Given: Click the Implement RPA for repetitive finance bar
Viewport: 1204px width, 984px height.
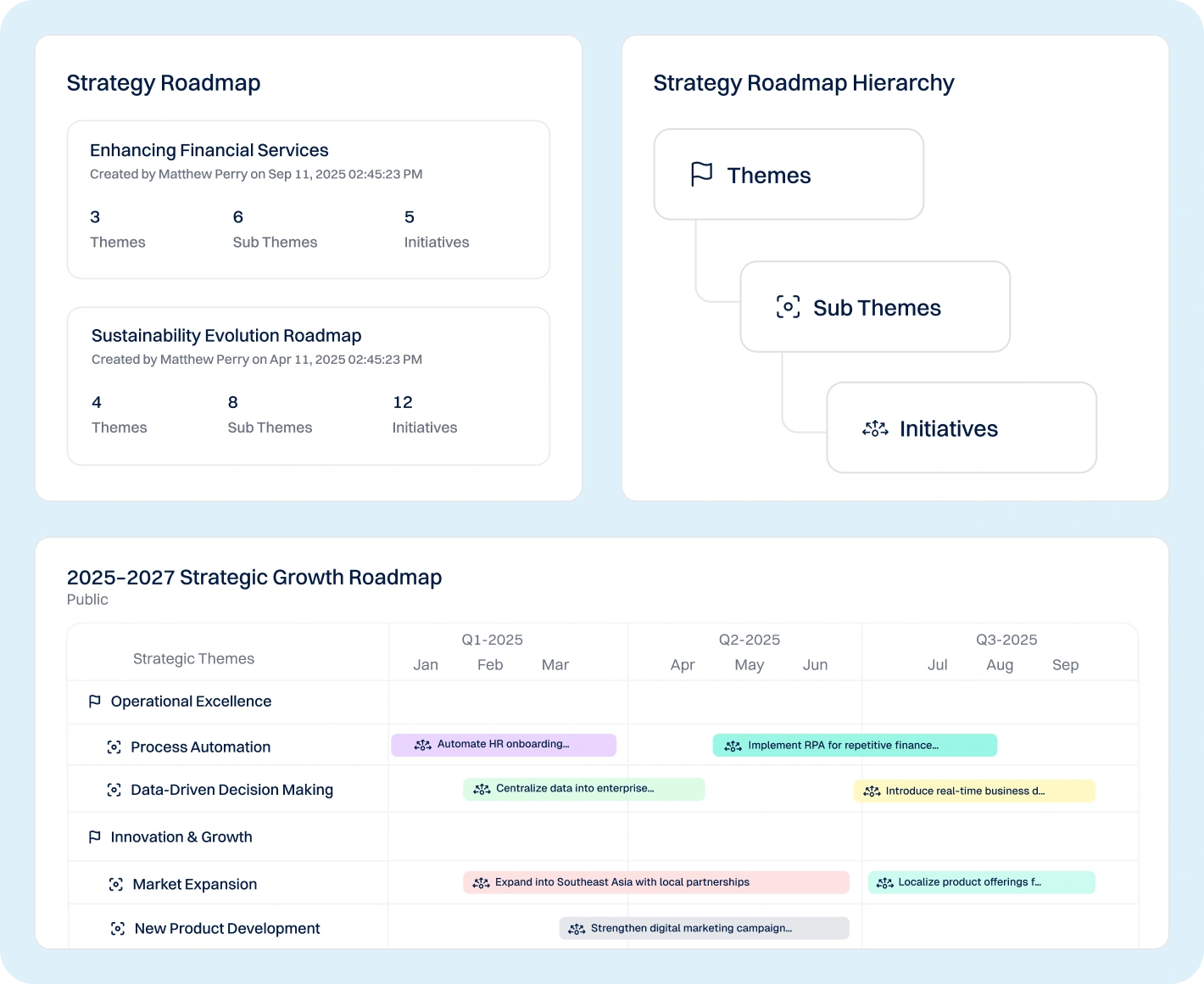Looking at the screenshot, I should (855, 745).
